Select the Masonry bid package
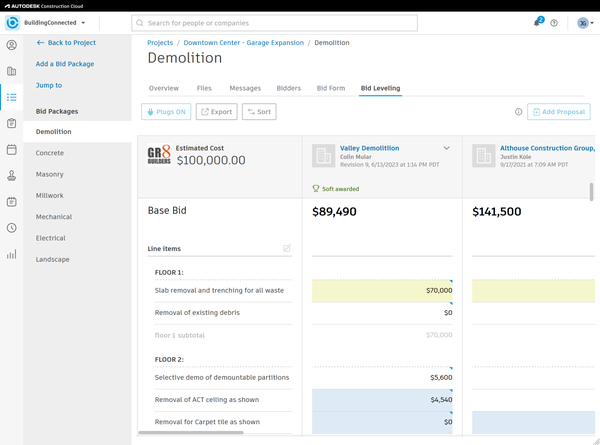 pos(77,174)
